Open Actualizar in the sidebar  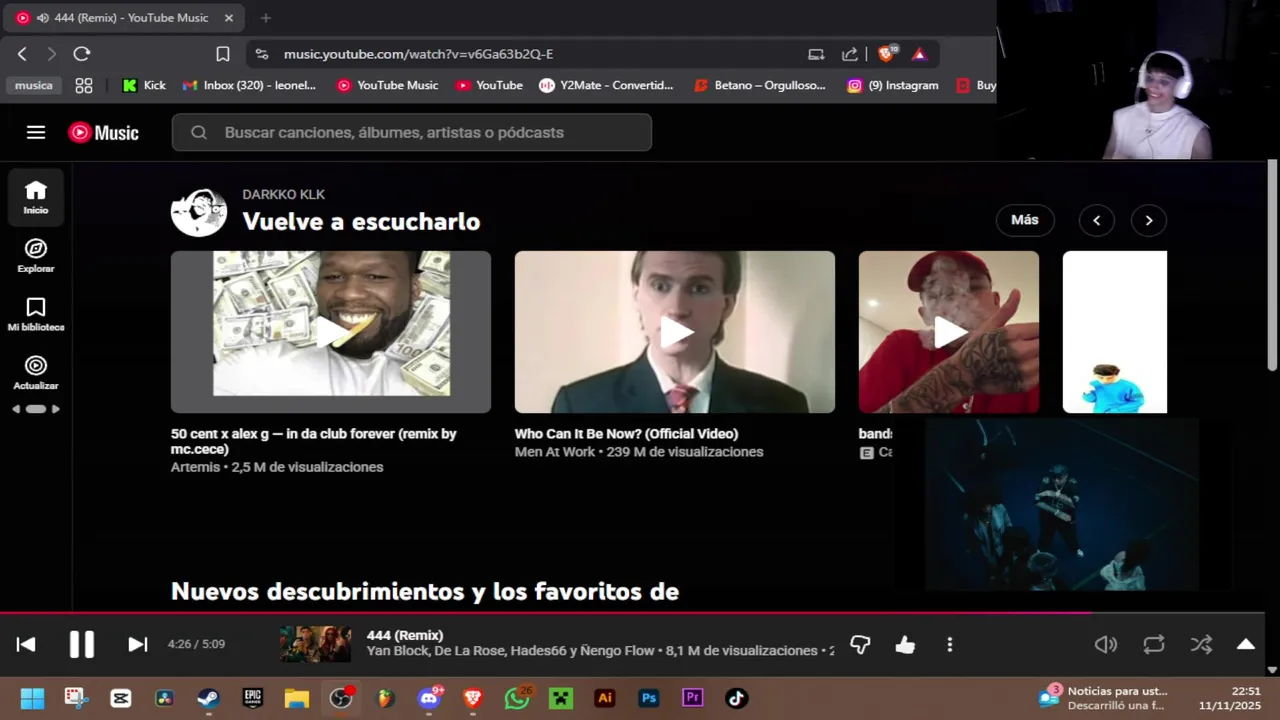tap(36, 373)
